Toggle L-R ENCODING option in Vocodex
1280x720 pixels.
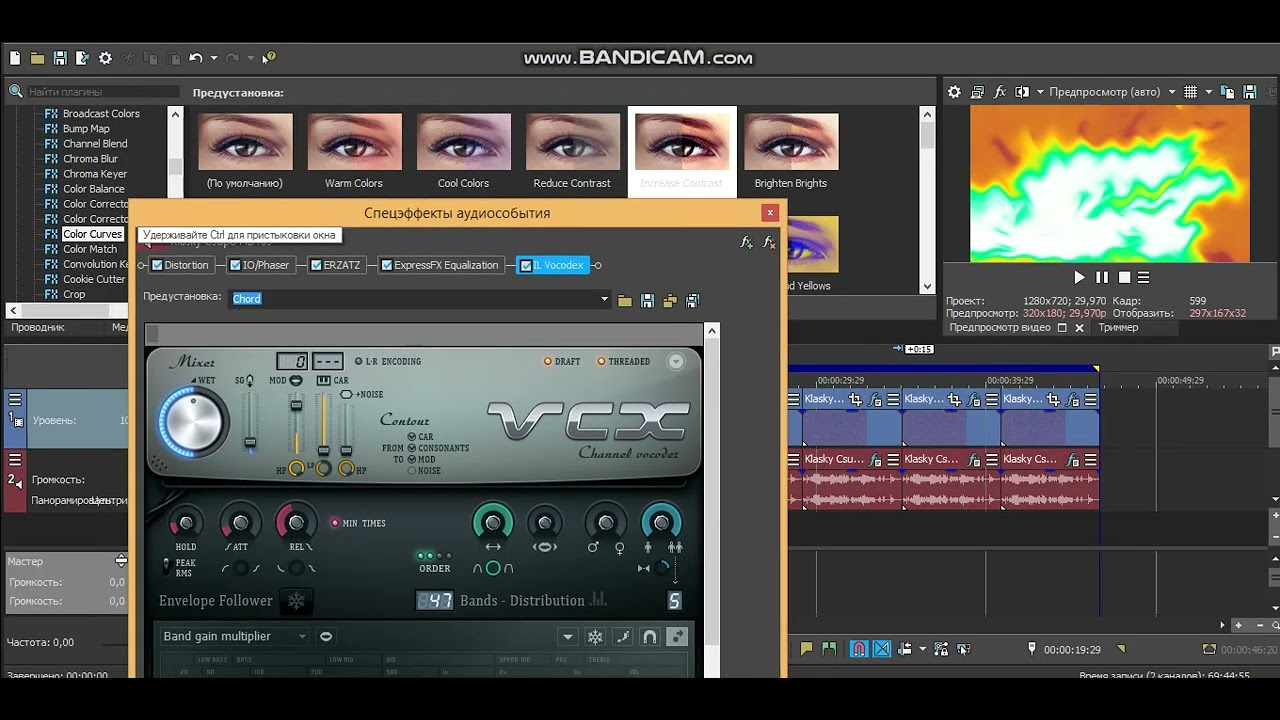pyautogui.click(x=359, y=361)
